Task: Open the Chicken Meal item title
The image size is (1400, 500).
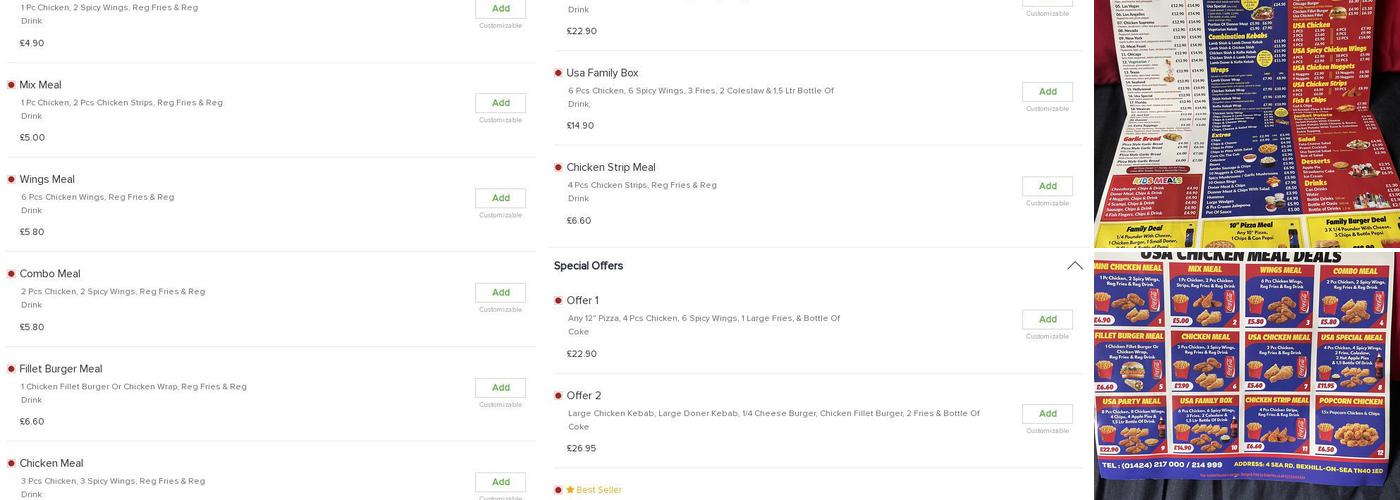Action: tap(51, 464)
